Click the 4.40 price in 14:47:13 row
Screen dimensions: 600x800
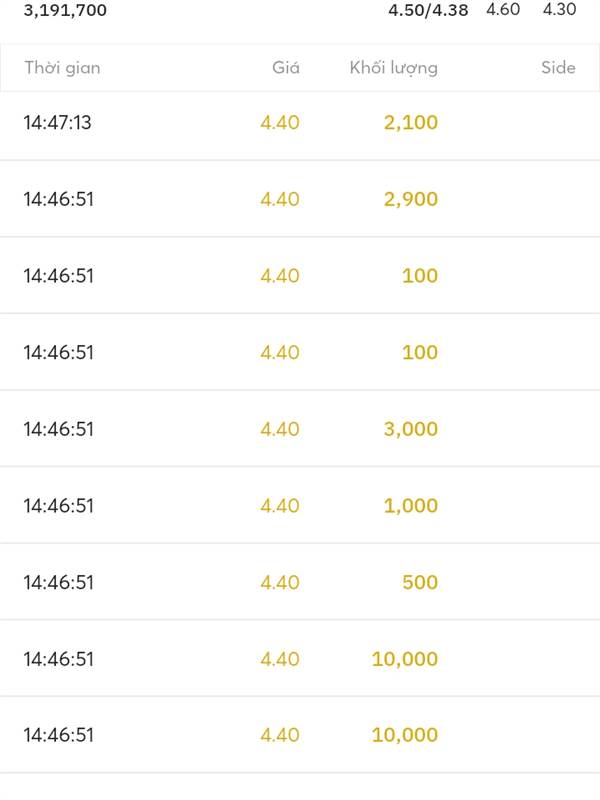(x=280, y=122)
